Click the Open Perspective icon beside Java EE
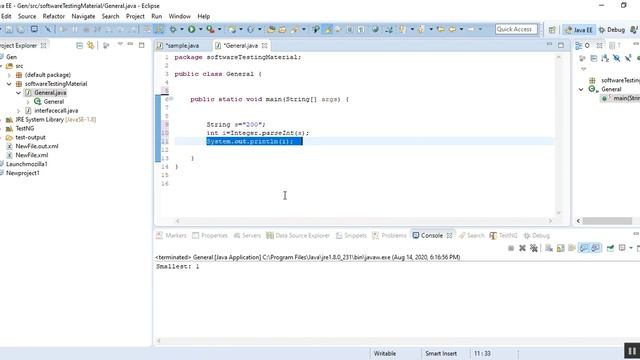The width and height of the screenshot is (640, 360). [x=552, y=30]
